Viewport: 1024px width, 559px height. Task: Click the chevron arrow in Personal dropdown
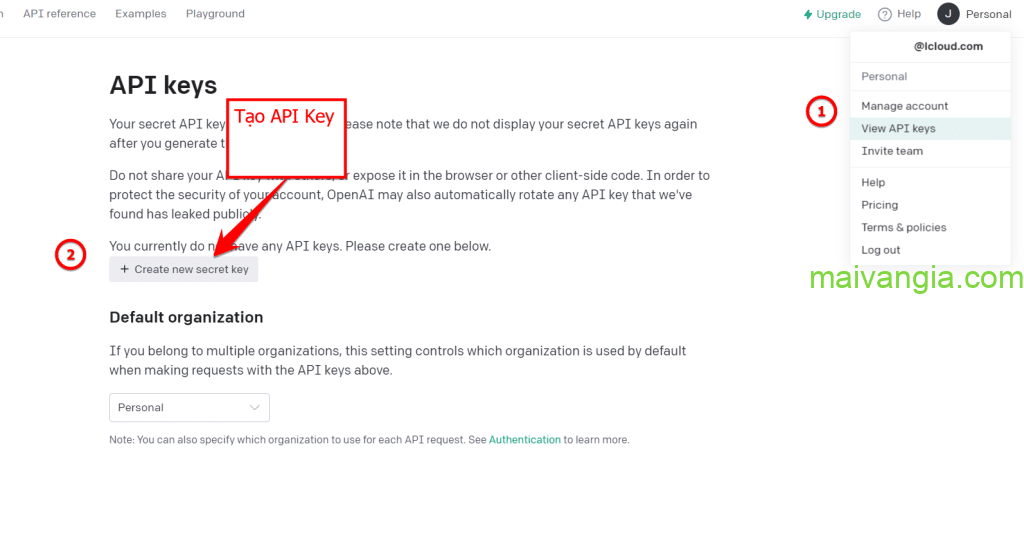point(255,408)
